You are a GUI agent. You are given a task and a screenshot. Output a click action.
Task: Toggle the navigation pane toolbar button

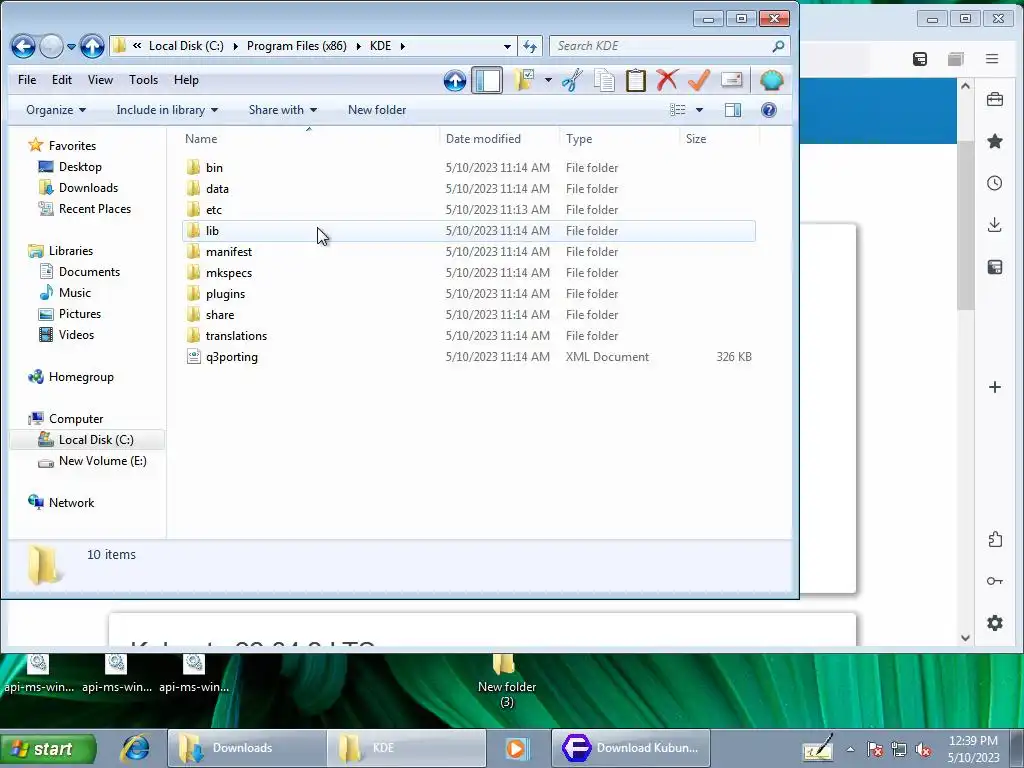click(x=487, y=80)
